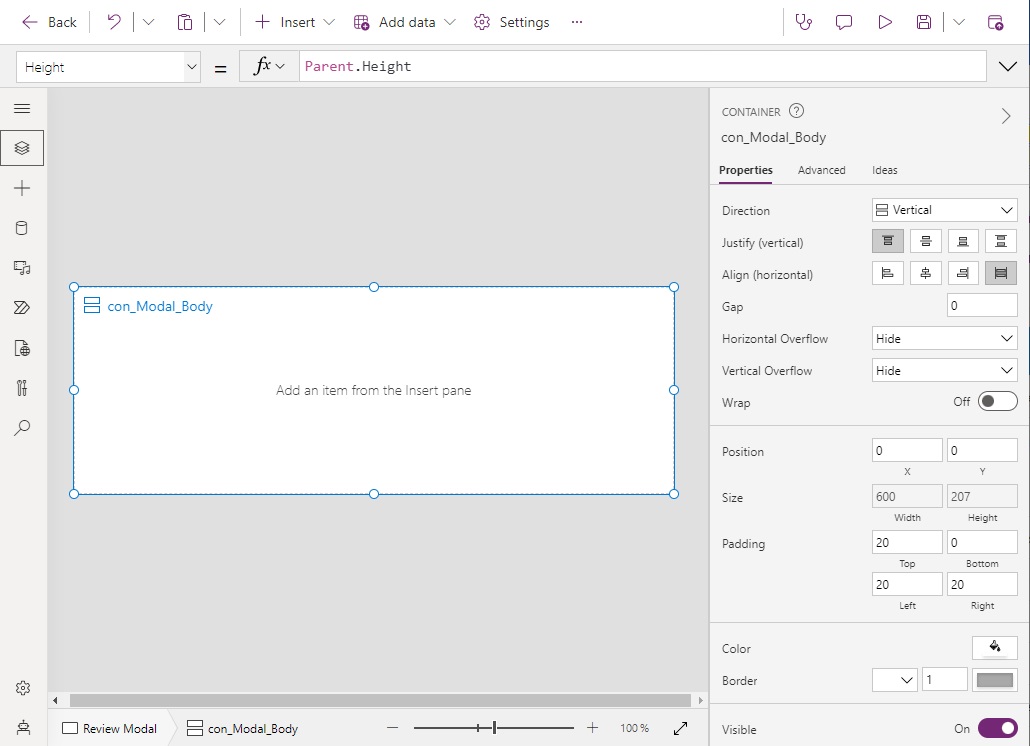Open the Direction dropdown set to Vertical
Image resolution: width=1030 pixels, height=746 pixels.
point(943,209)
